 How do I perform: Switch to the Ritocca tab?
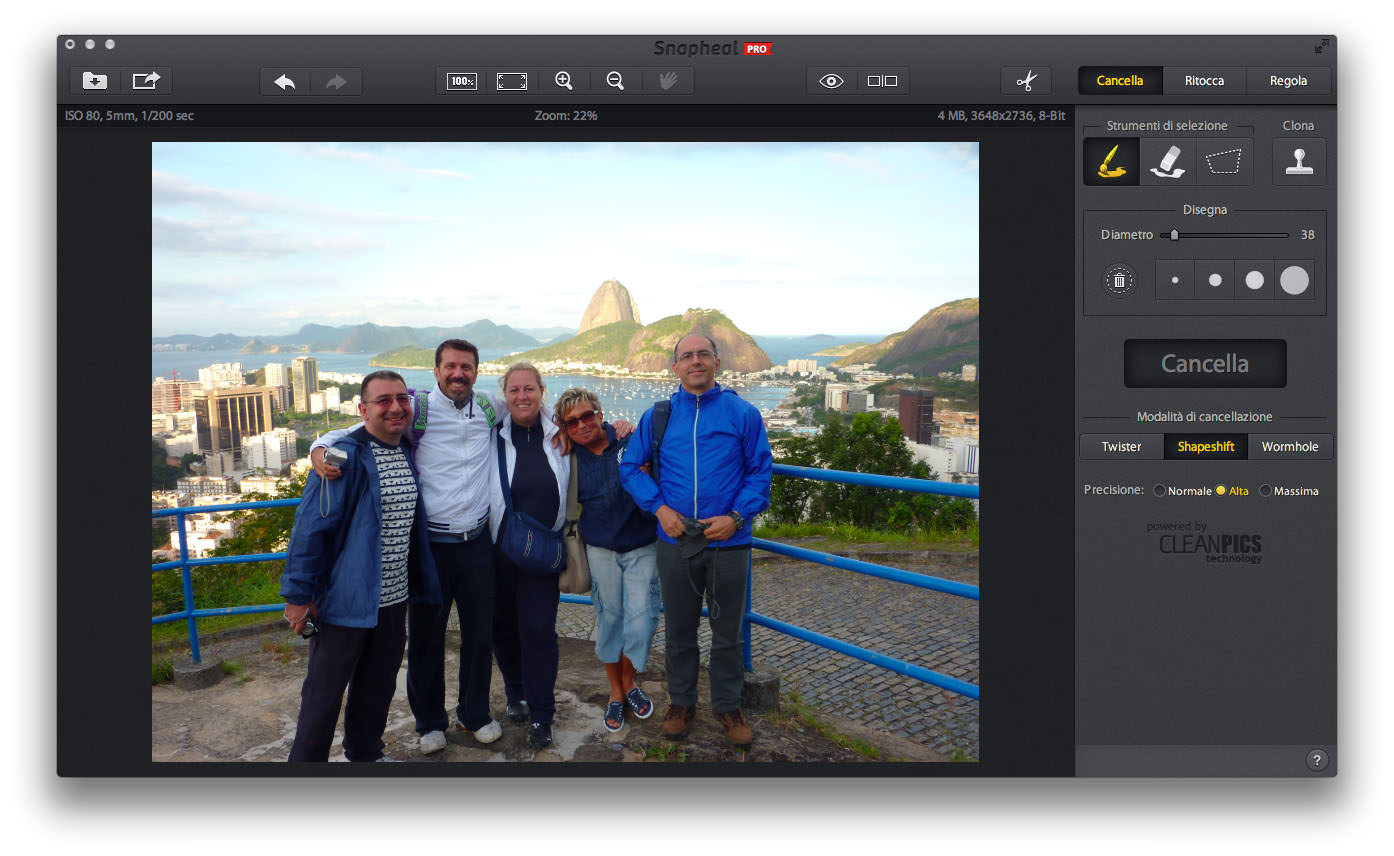1205,81
